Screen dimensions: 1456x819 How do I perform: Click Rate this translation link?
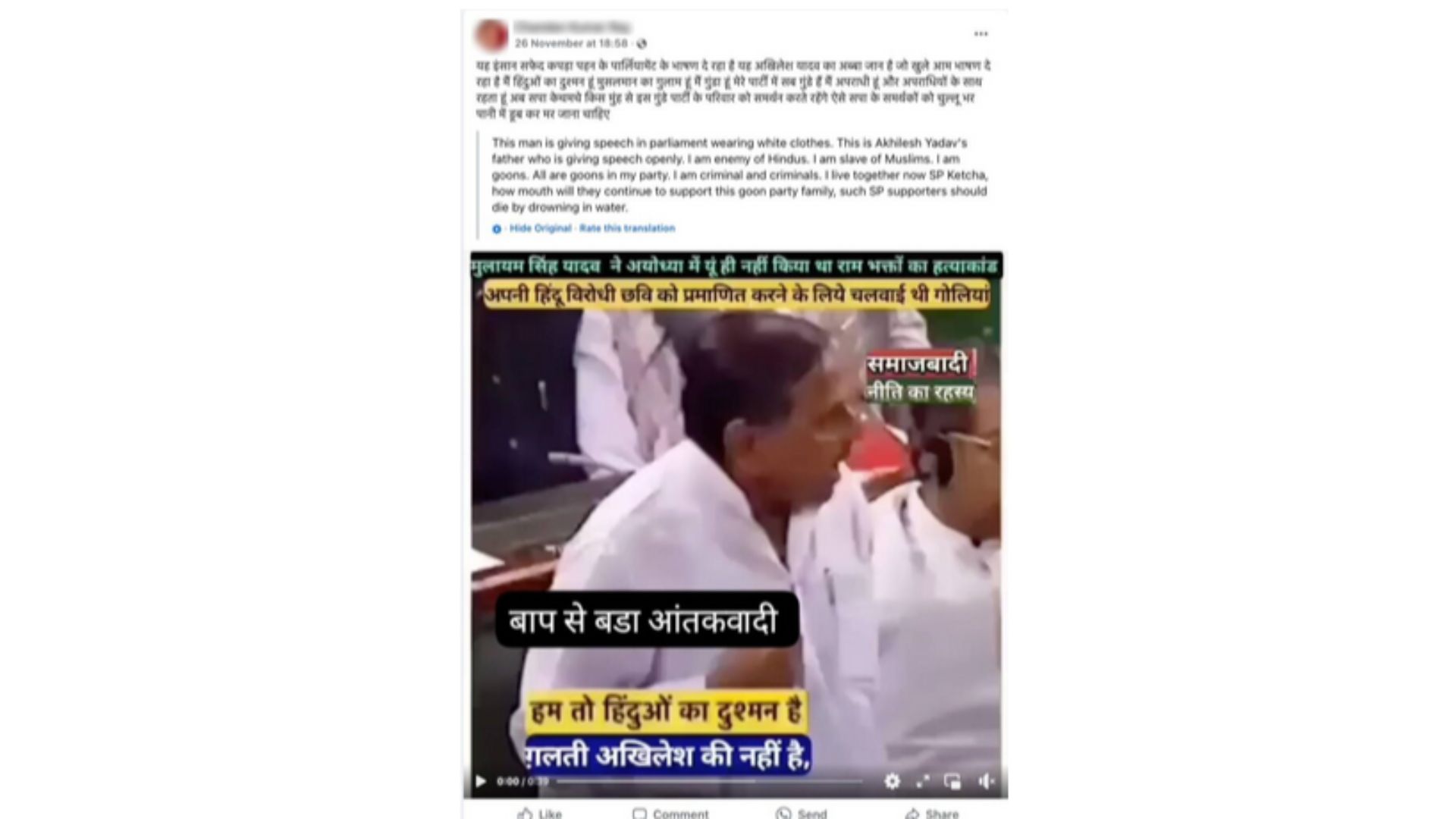coord(627,228)
